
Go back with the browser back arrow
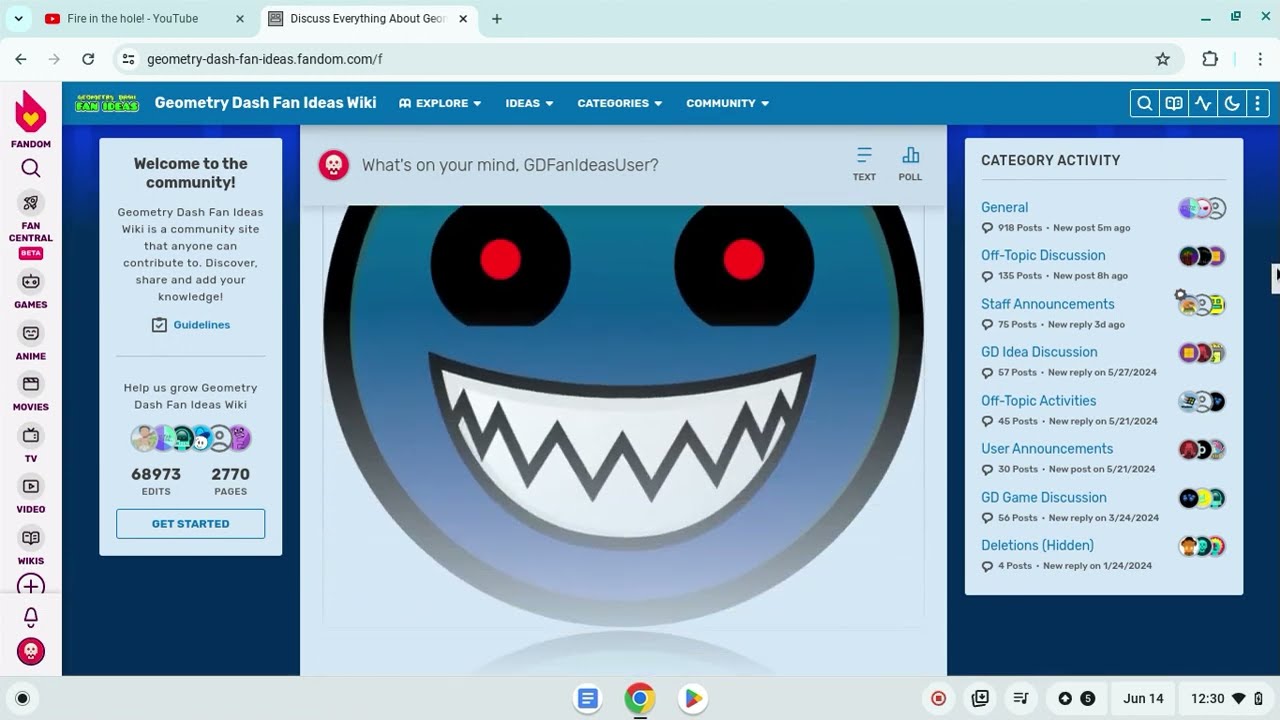(21, 59)
